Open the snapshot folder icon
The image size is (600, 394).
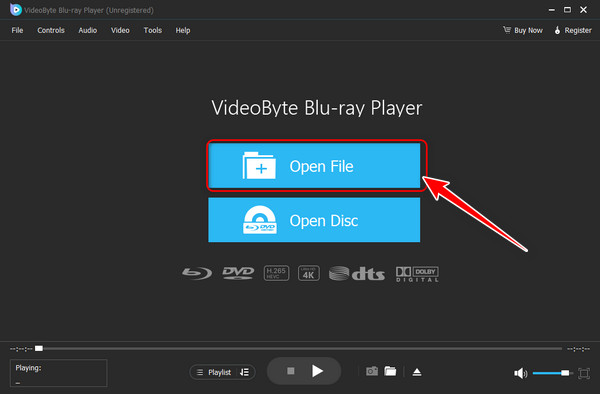(390, 371)
